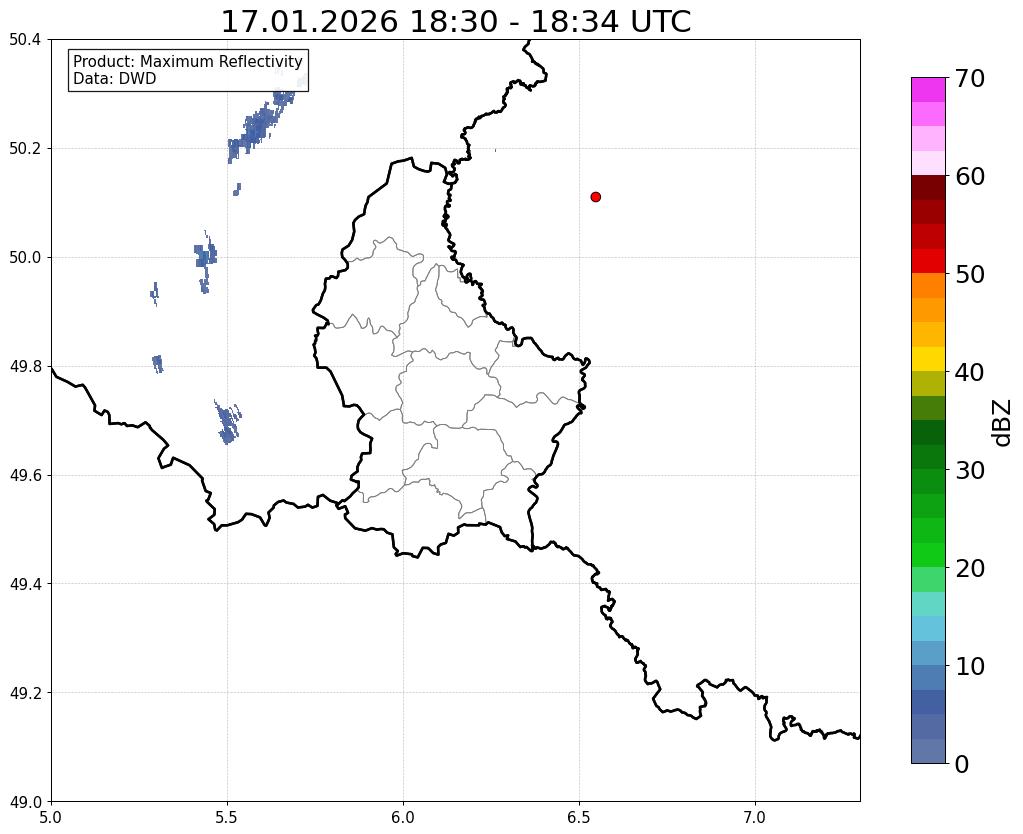Click the plot title showing 17.01.2026 time
This screenshot has width=1023, height=834.
pyautogui.click(x=456, y=22)
